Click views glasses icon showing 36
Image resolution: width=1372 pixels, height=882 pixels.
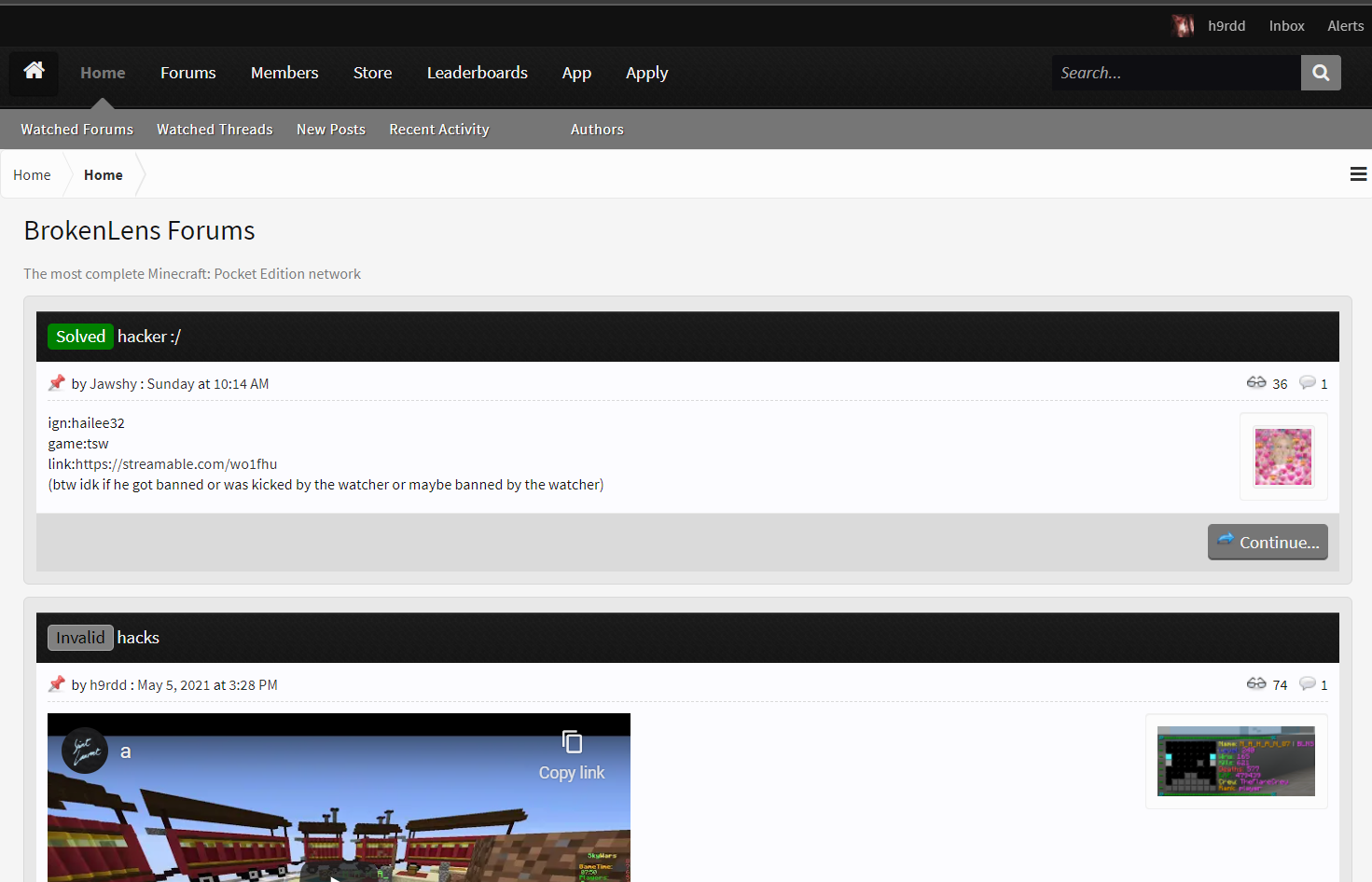click(x=1256, y=382)
